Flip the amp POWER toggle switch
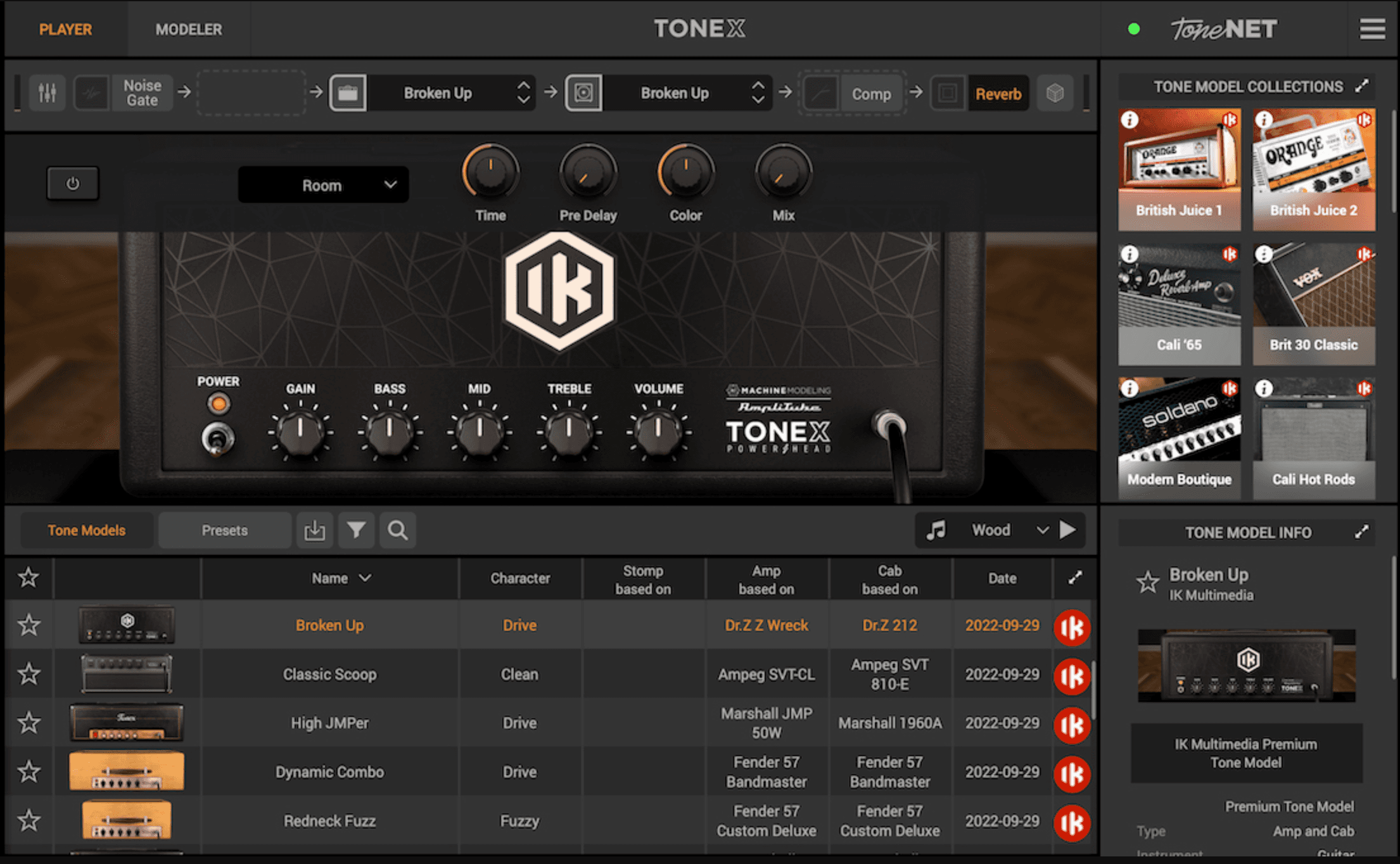This screenshot has height=864, width=1400. click(x=217, y=438)
